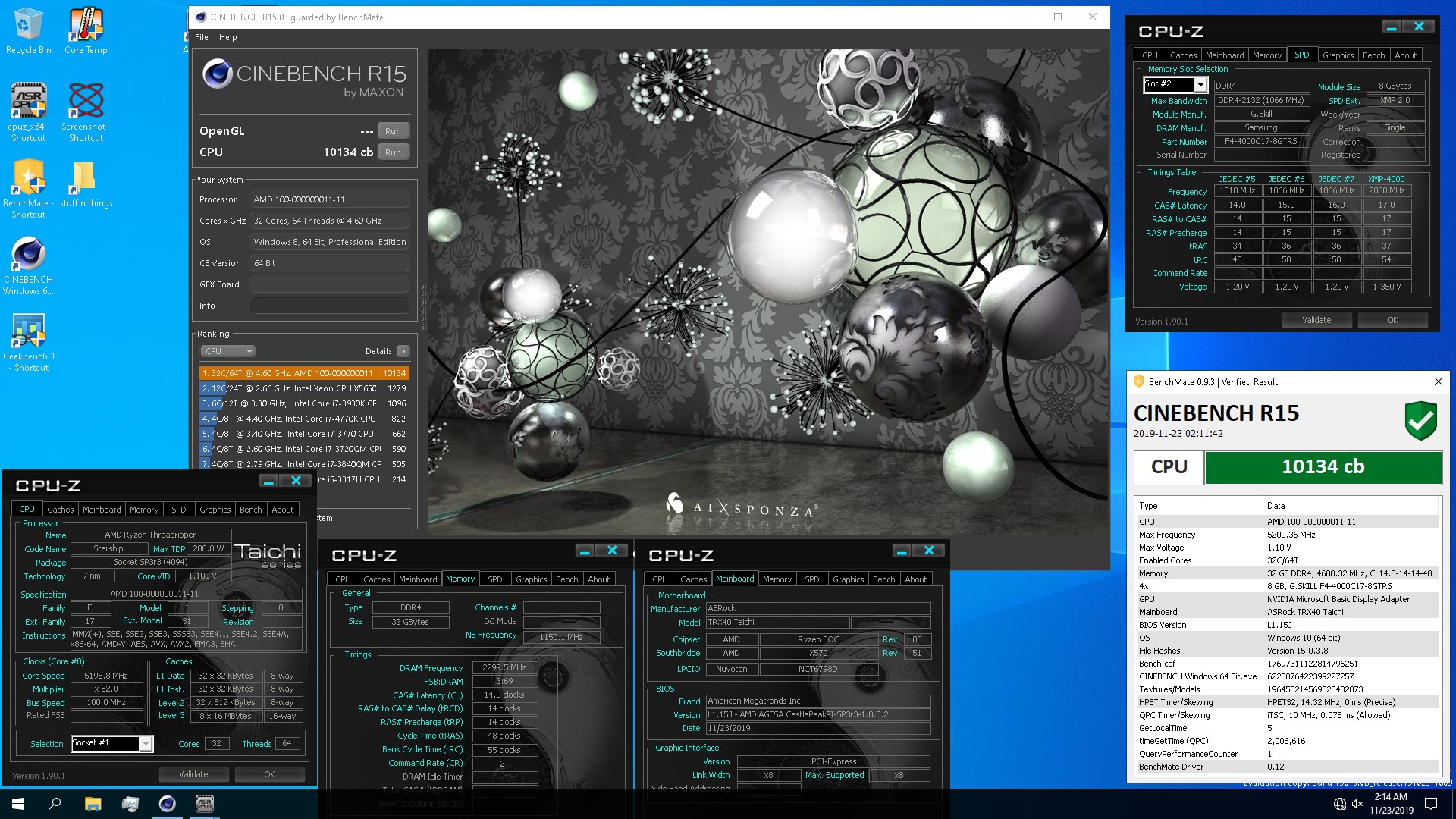
Task: Click the DRAM Frequency 2299.5 MHz value
Action: [x=504, y=668]
